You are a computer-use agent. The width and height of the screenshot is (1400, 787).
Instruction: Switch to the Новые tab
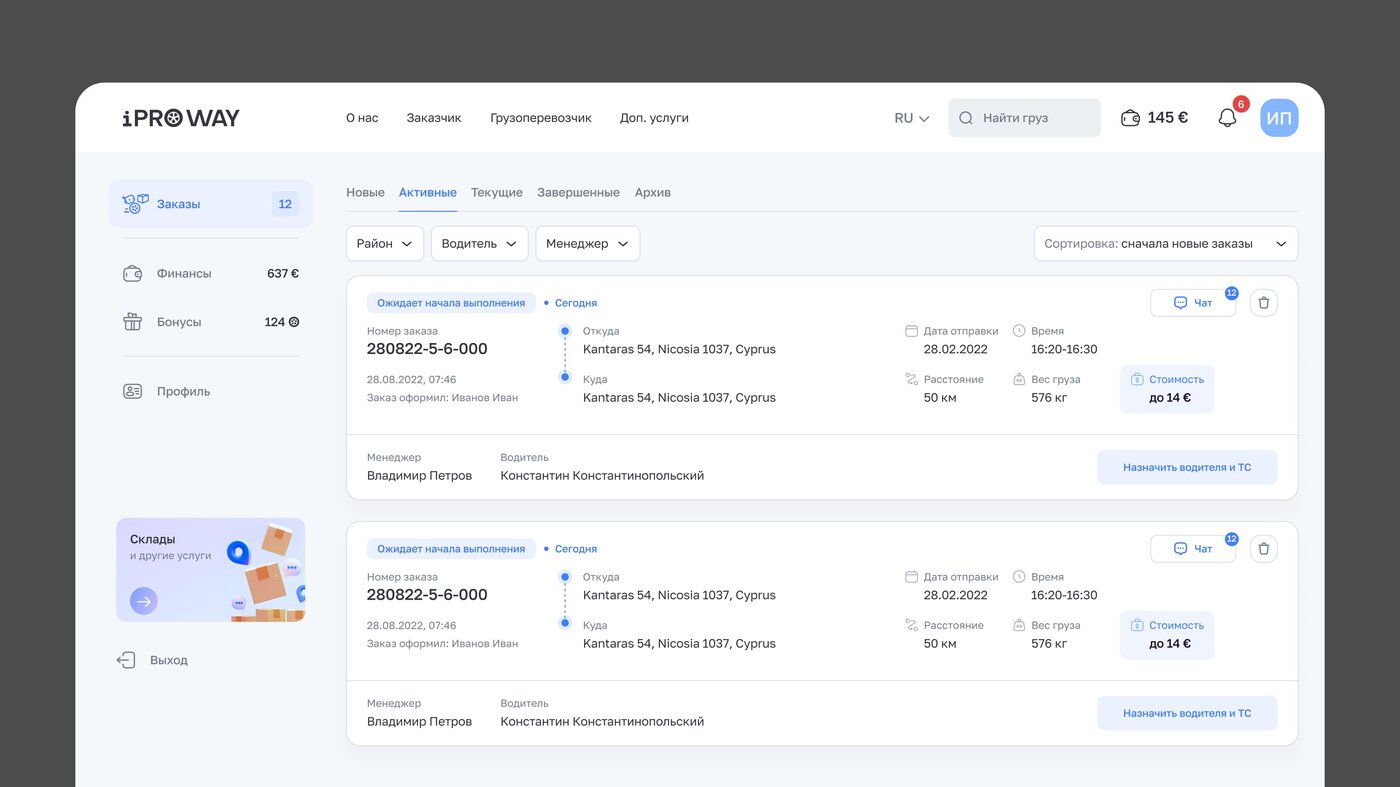(x=365, y=192)
